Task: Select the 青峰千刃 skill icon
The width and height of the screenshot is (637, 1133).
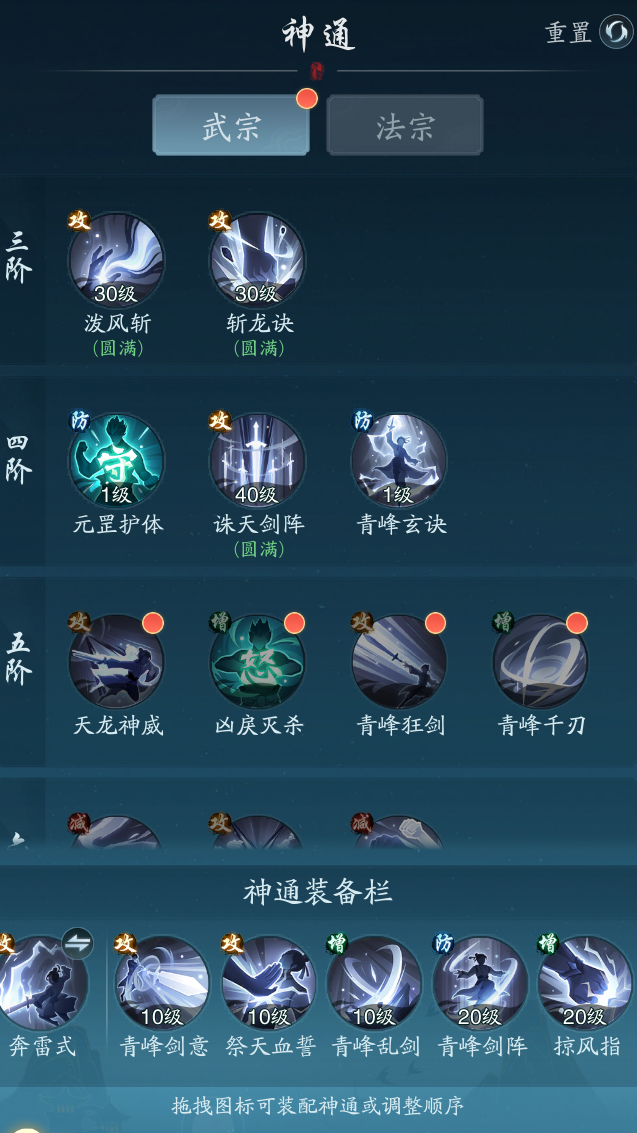Action: tap(540, 662)
